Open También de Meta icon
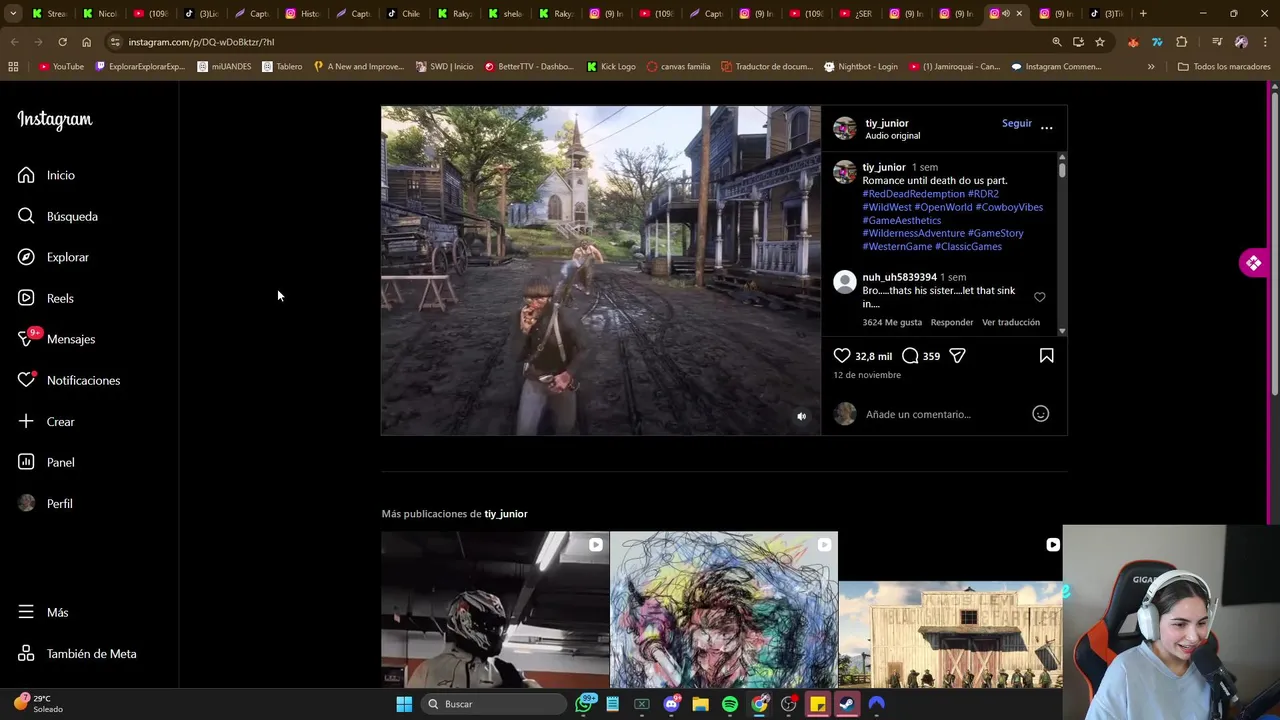The image size is (1280, 720). click(x=26, y=653)
